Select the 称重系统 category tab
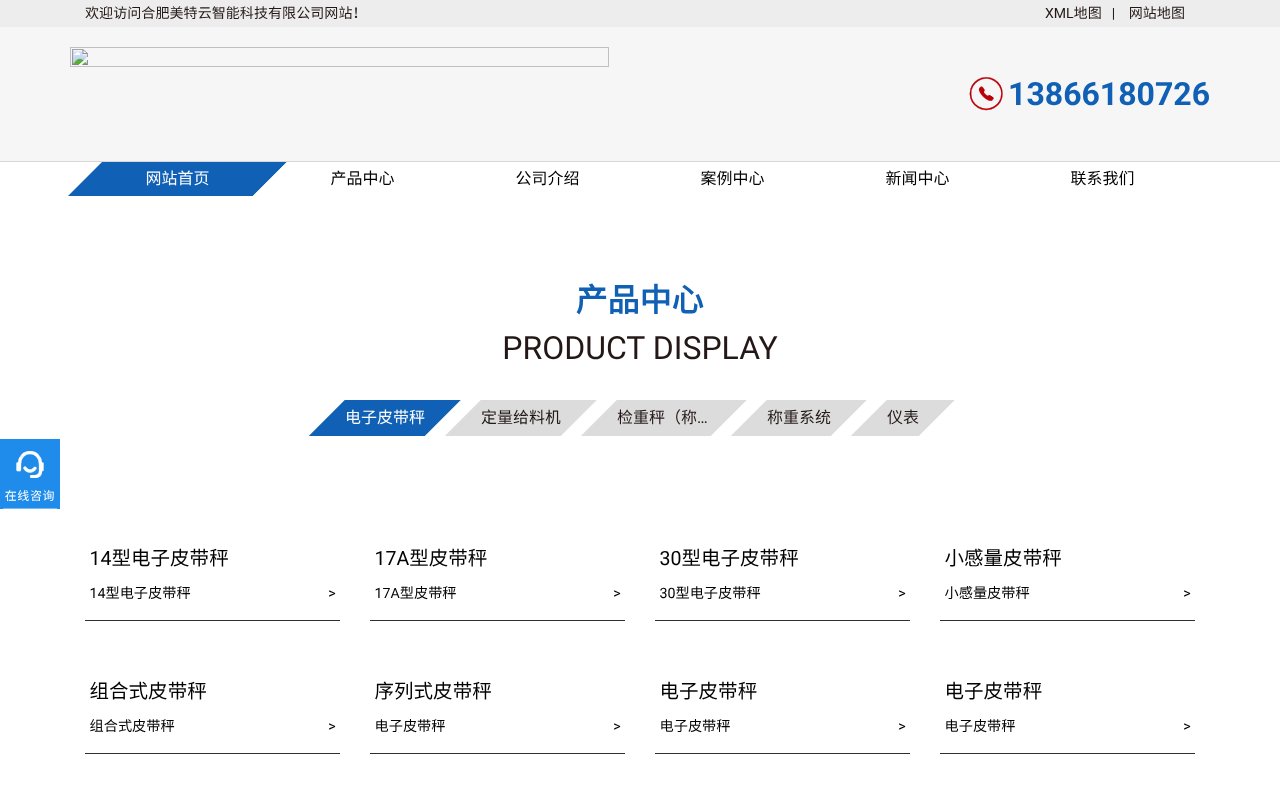 click(x=799, y=417)
